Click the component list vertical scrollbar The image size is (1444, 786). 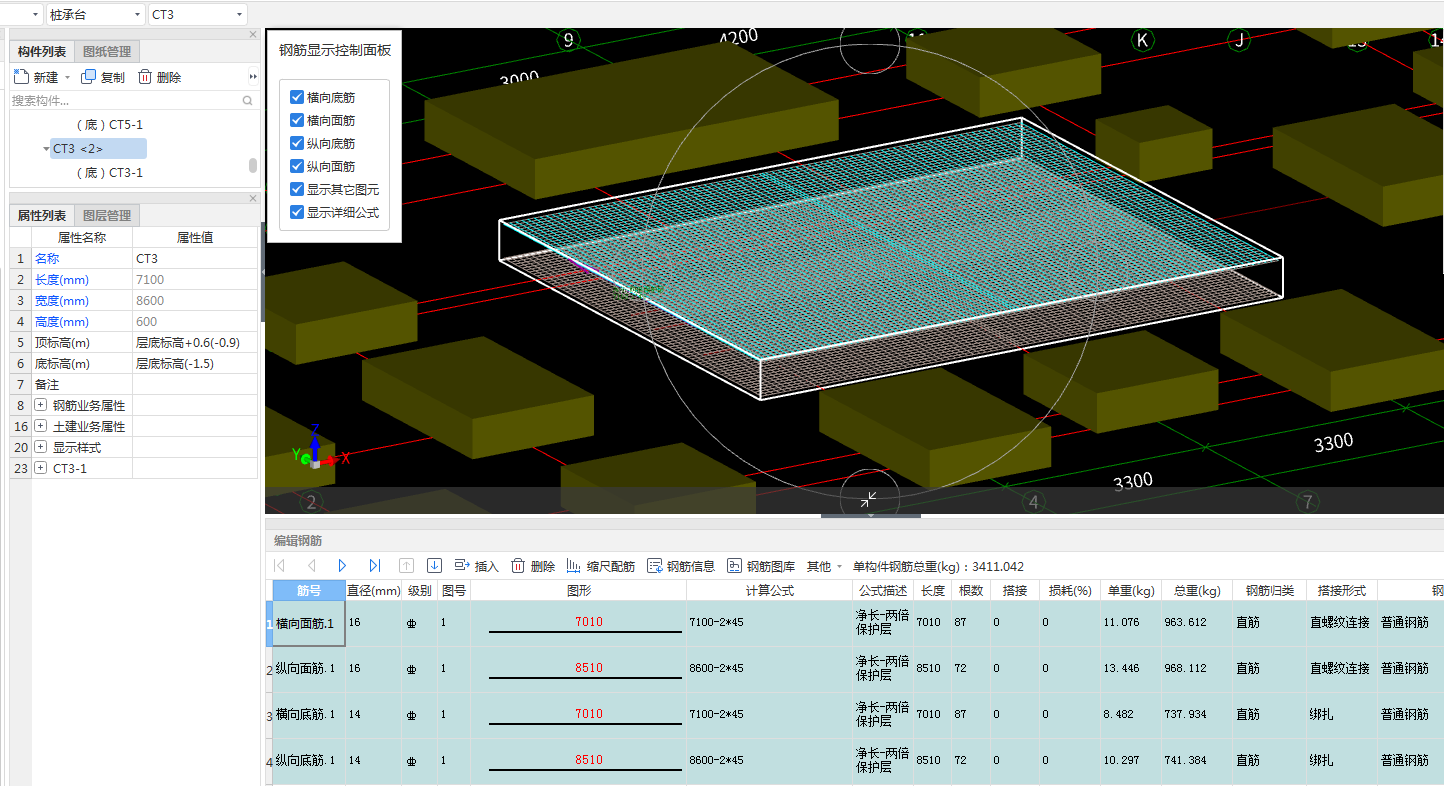point(253,165)
